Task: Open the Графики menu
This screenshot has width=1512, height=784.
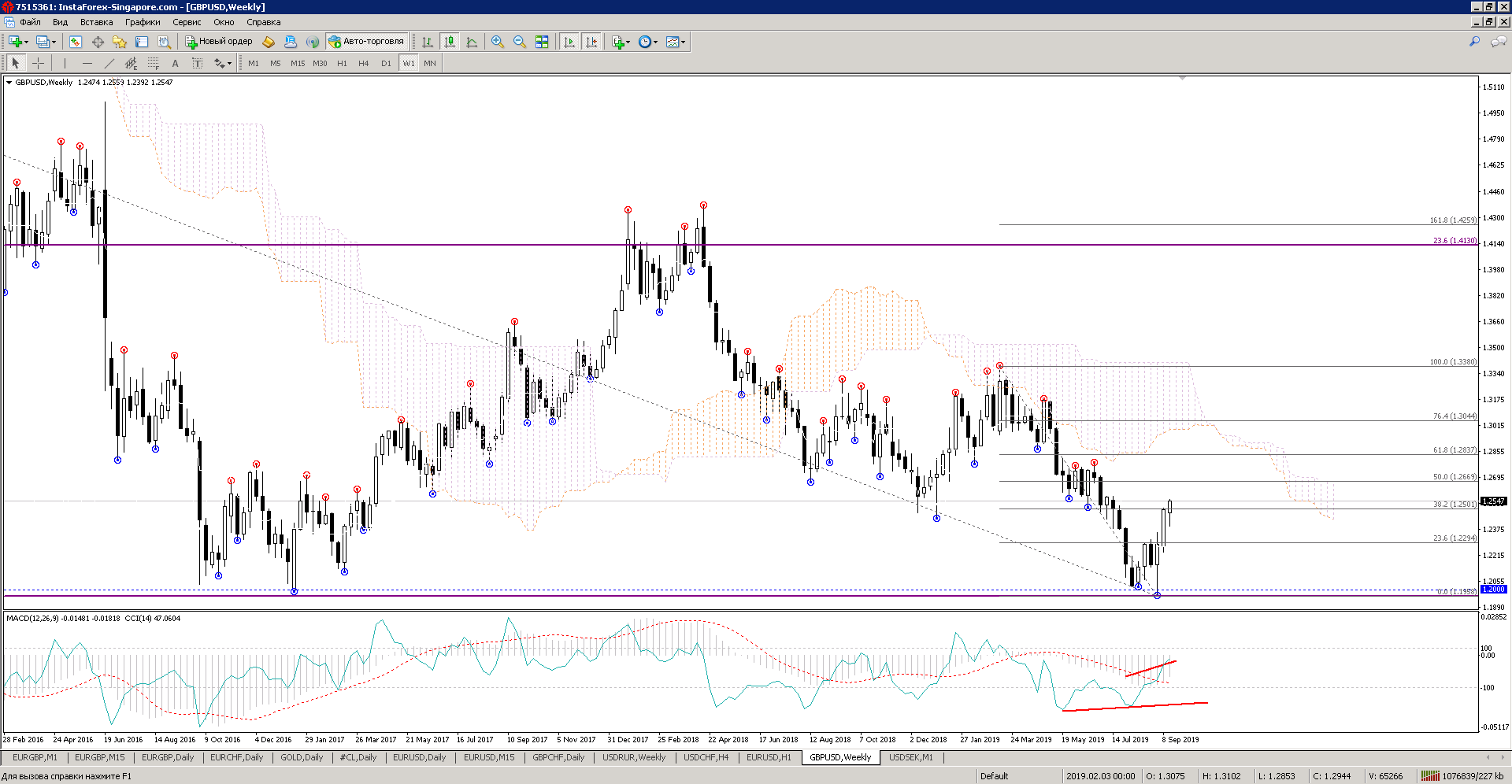Action: [142, 22]
